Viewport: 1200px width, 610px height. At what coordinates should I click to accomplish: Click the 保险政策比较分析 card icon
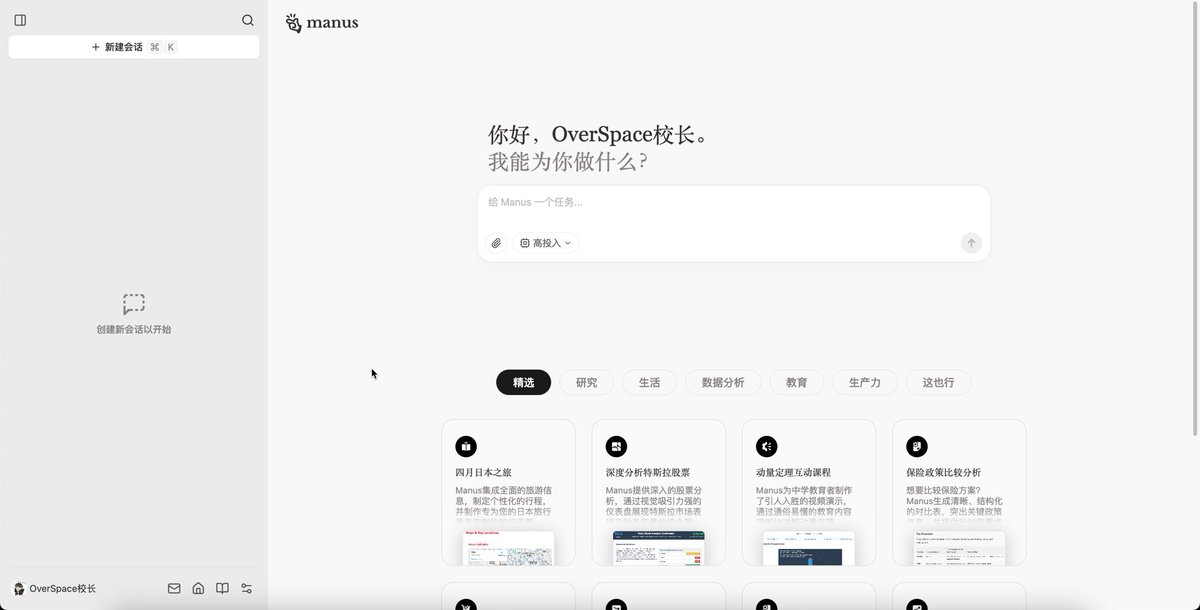[917, 446]
